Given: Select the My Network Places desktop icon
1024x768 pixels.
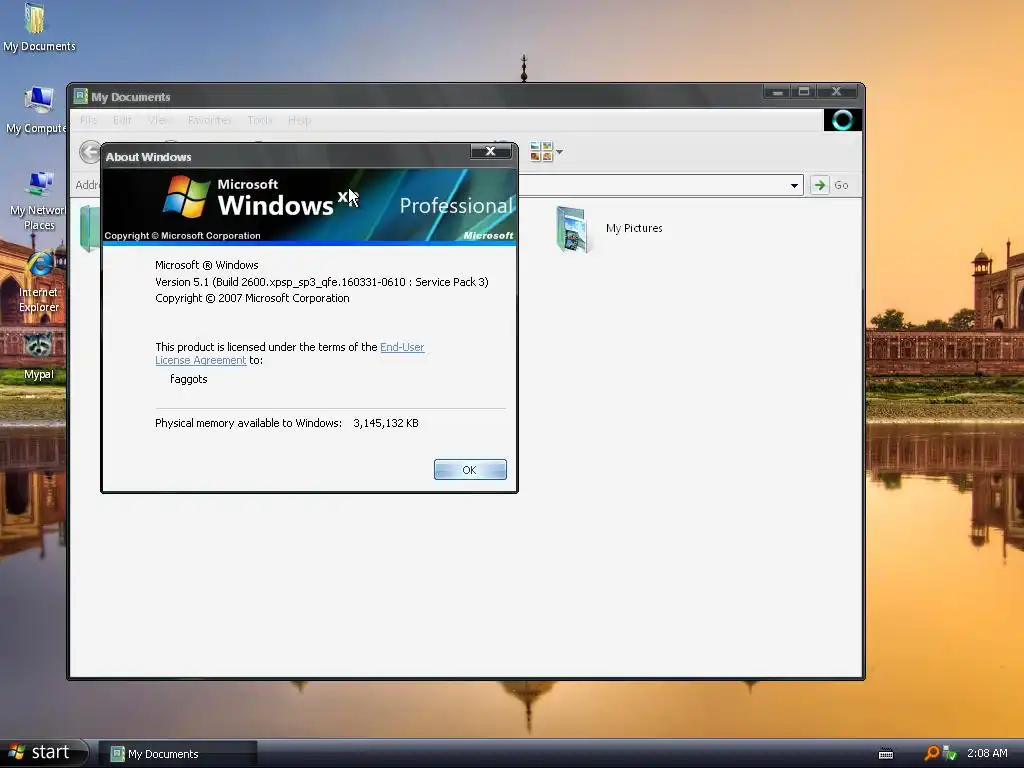Looking at the screenshot, I should click(38, 201).
